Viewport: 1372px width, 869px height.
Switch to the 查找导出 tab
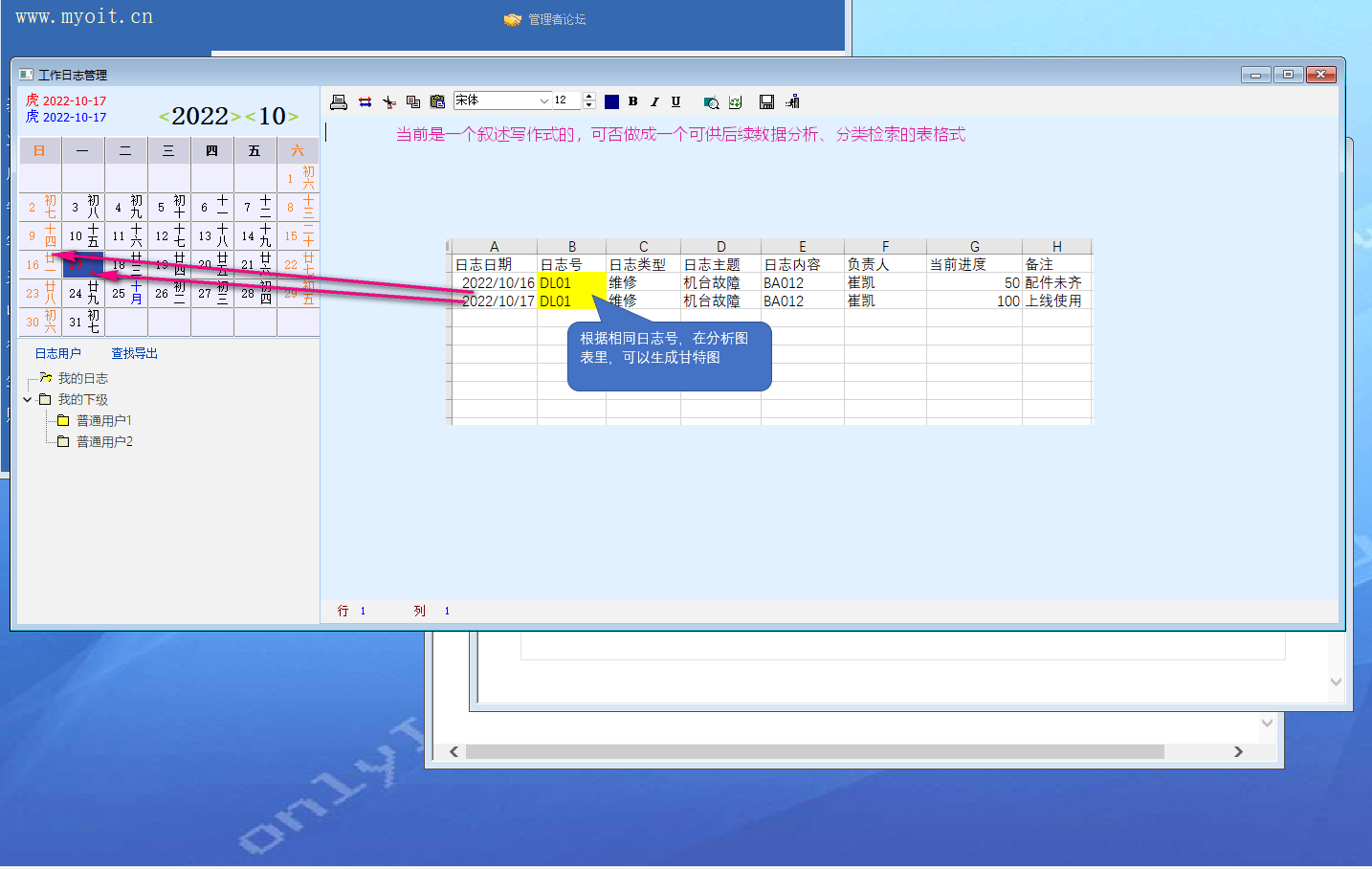coord(134,353)
